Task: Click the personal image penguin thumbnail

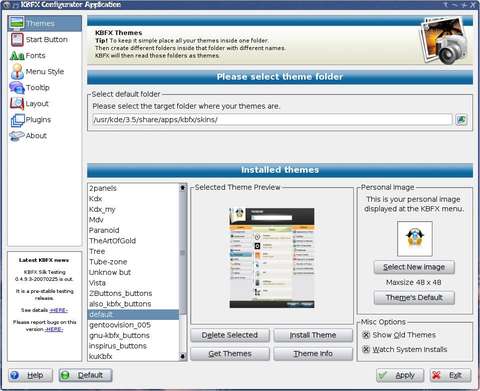Action: tap(415, 238)
